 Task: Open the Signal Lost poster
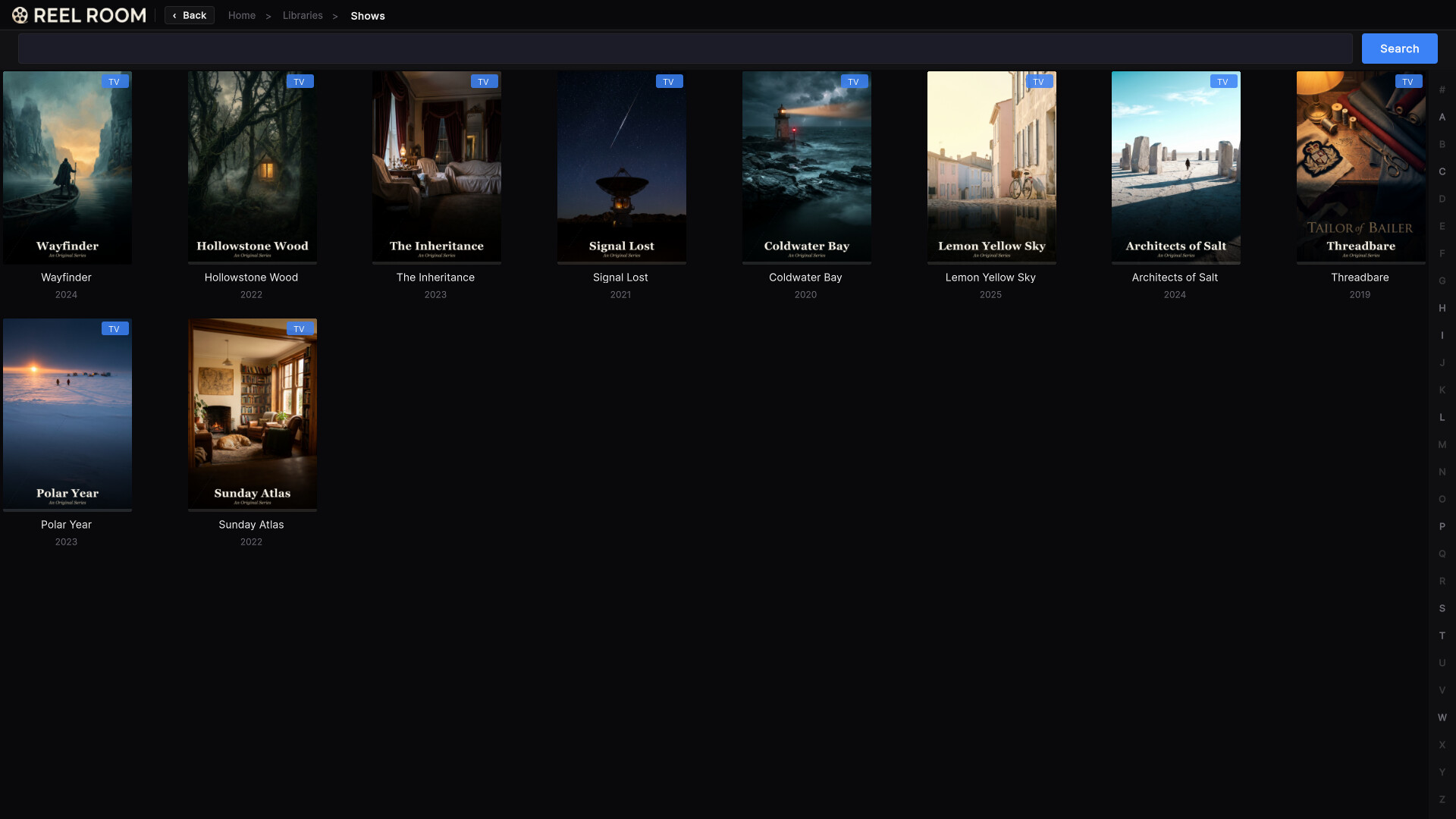coord(622,168)
